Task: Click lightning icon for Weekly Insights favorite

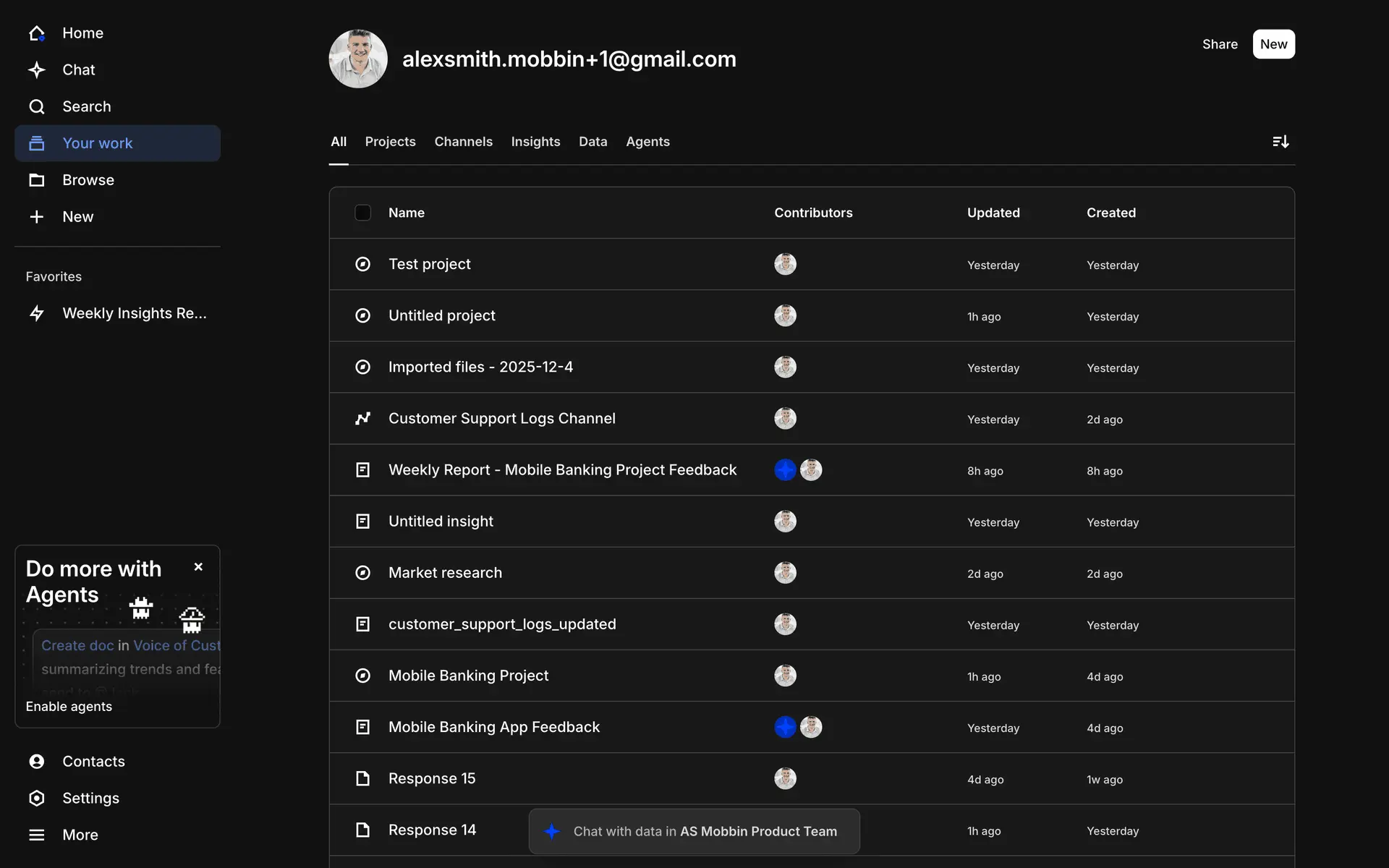Action: point(37,313)
